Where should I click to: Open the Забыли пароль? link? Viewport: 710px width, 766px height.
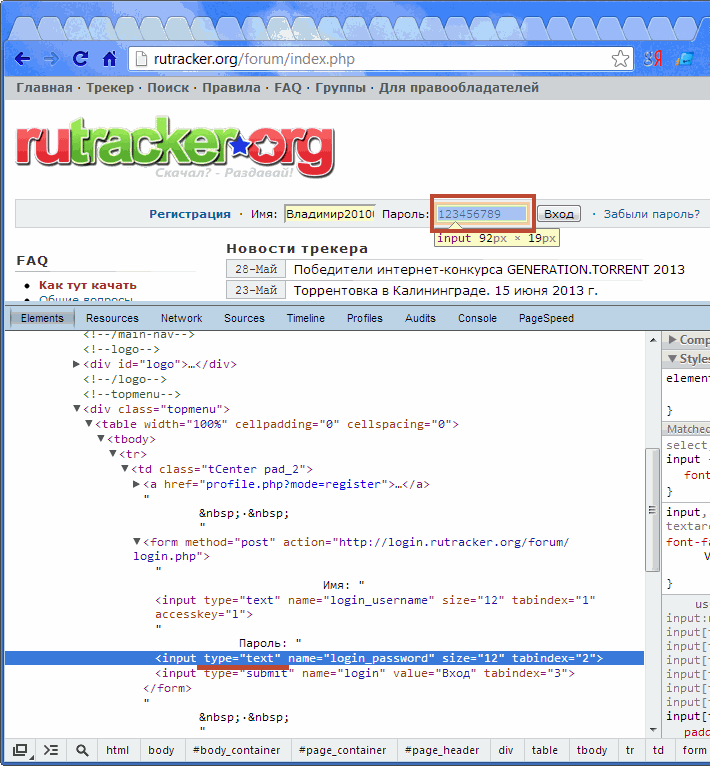tap(651, 214)
